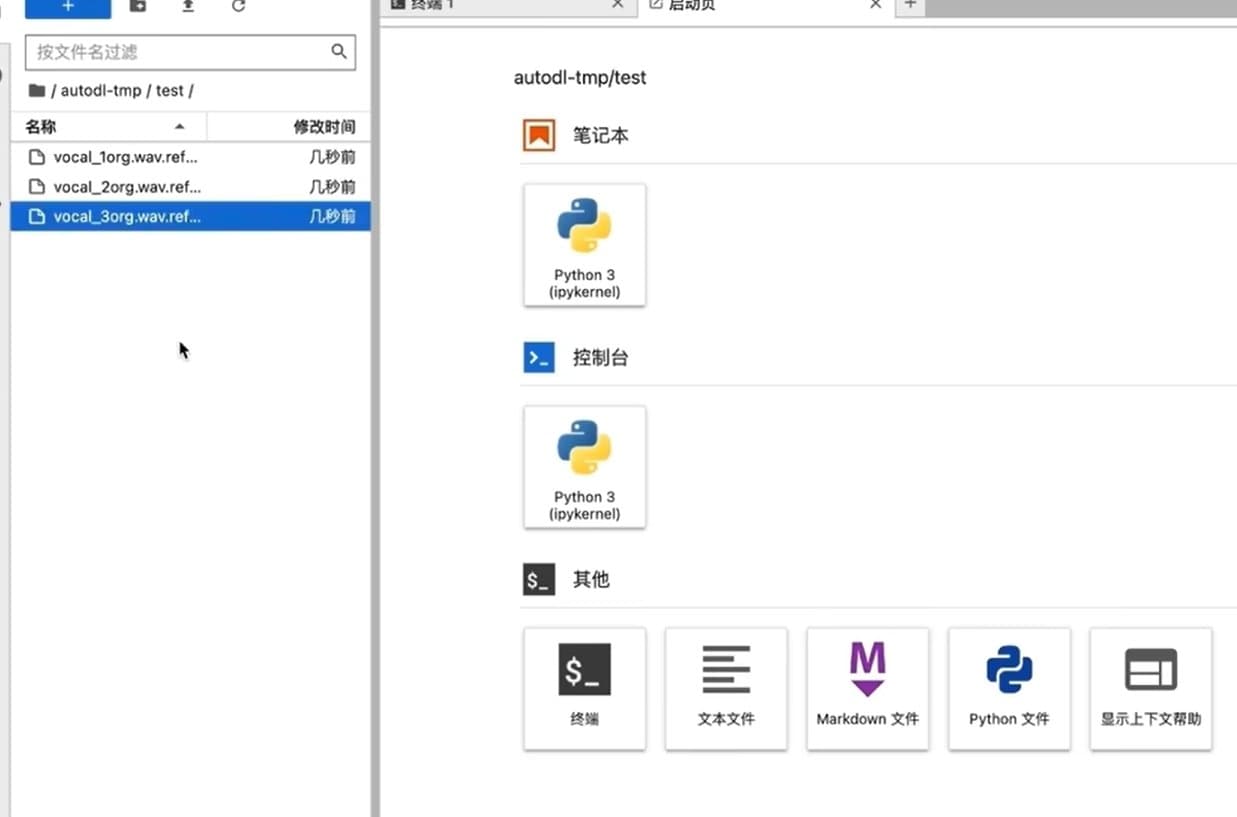The height and width of the screenshot is (817, 1237).
Task: Create a new Markdown file
Action: (867, 688)
